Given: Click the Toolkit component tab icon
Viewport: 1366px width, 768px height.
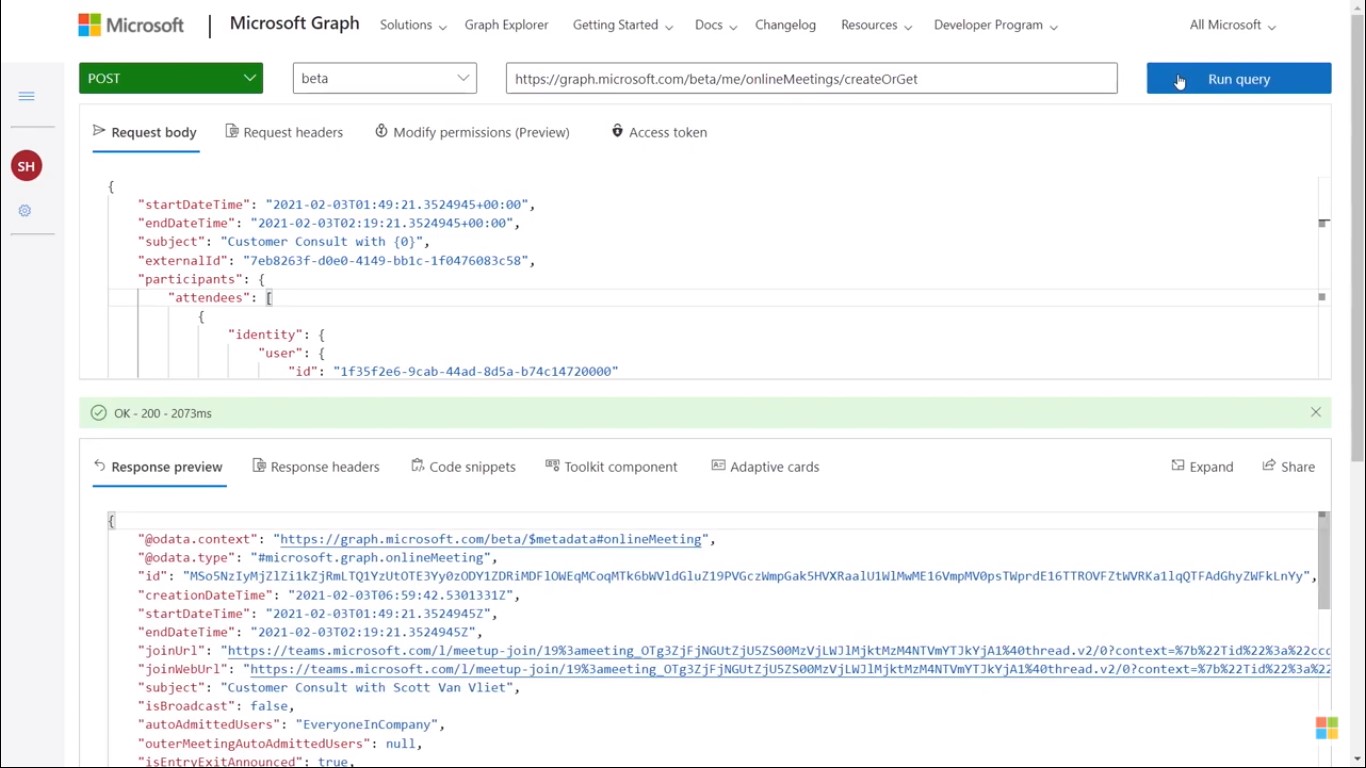Looking at the screenshot, I should coord(552,466).
